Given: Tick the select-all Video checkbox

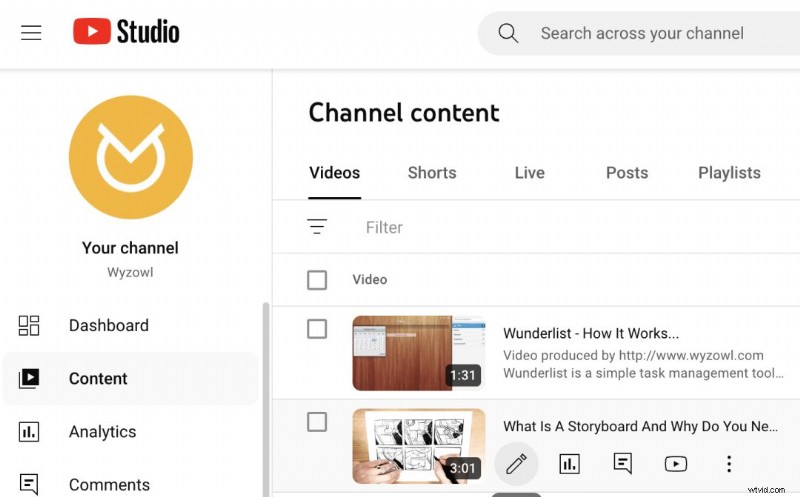Looking at the screenshot, I should 317,280.
